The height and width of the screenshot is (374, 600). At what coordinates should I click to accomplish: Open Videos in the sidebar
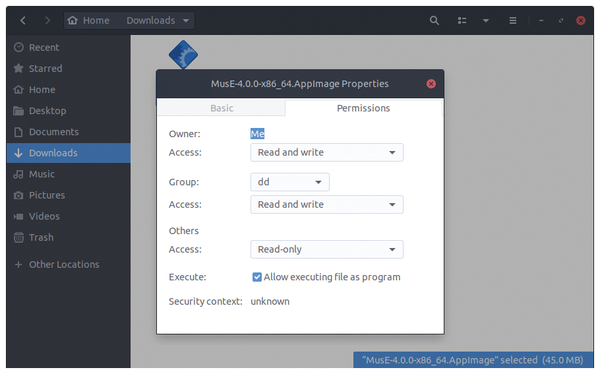68,216
